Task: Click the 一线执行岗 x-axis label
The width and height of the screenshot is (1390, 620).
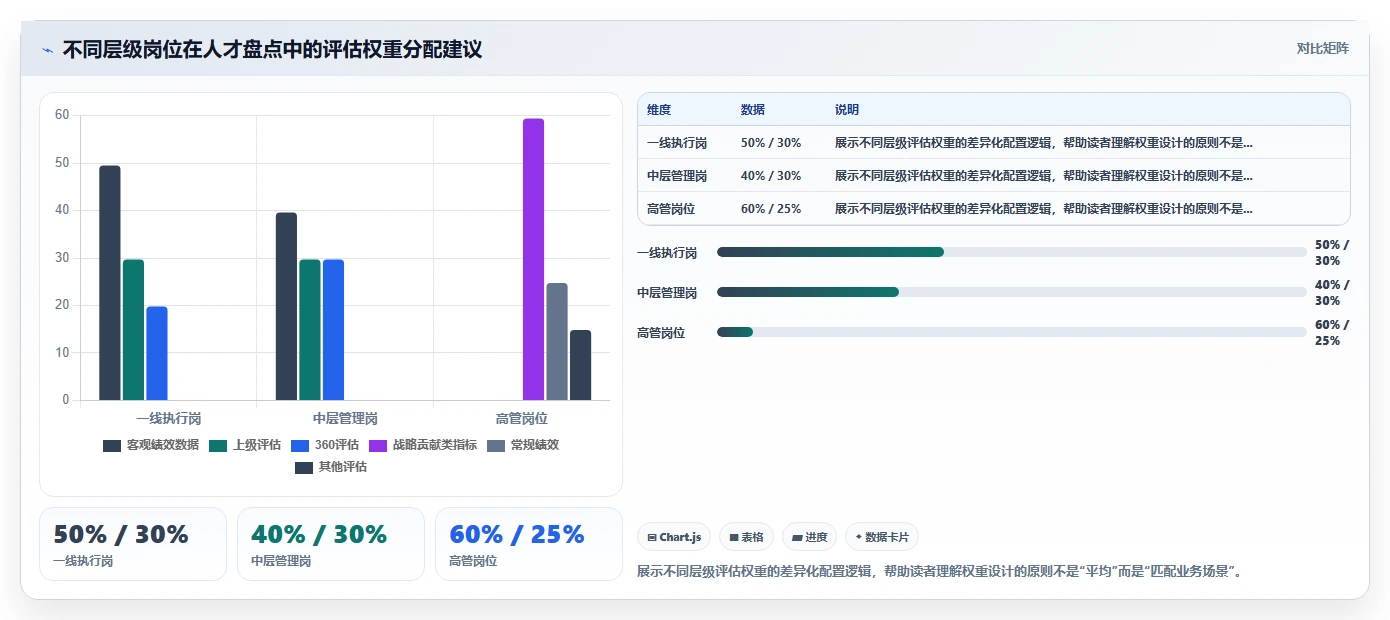Action: (168, 418)
